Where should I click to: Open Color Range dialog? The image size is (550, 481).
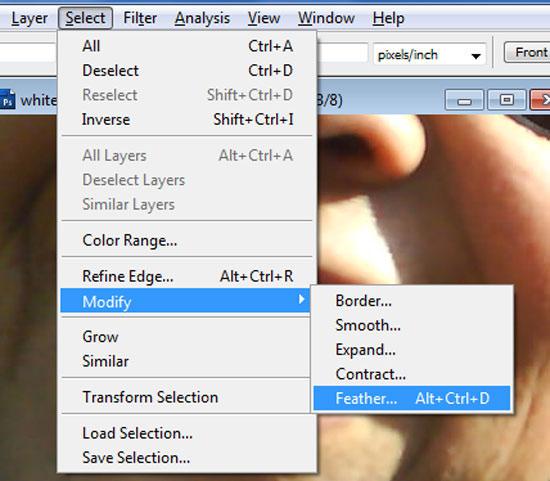pos(187,241)
